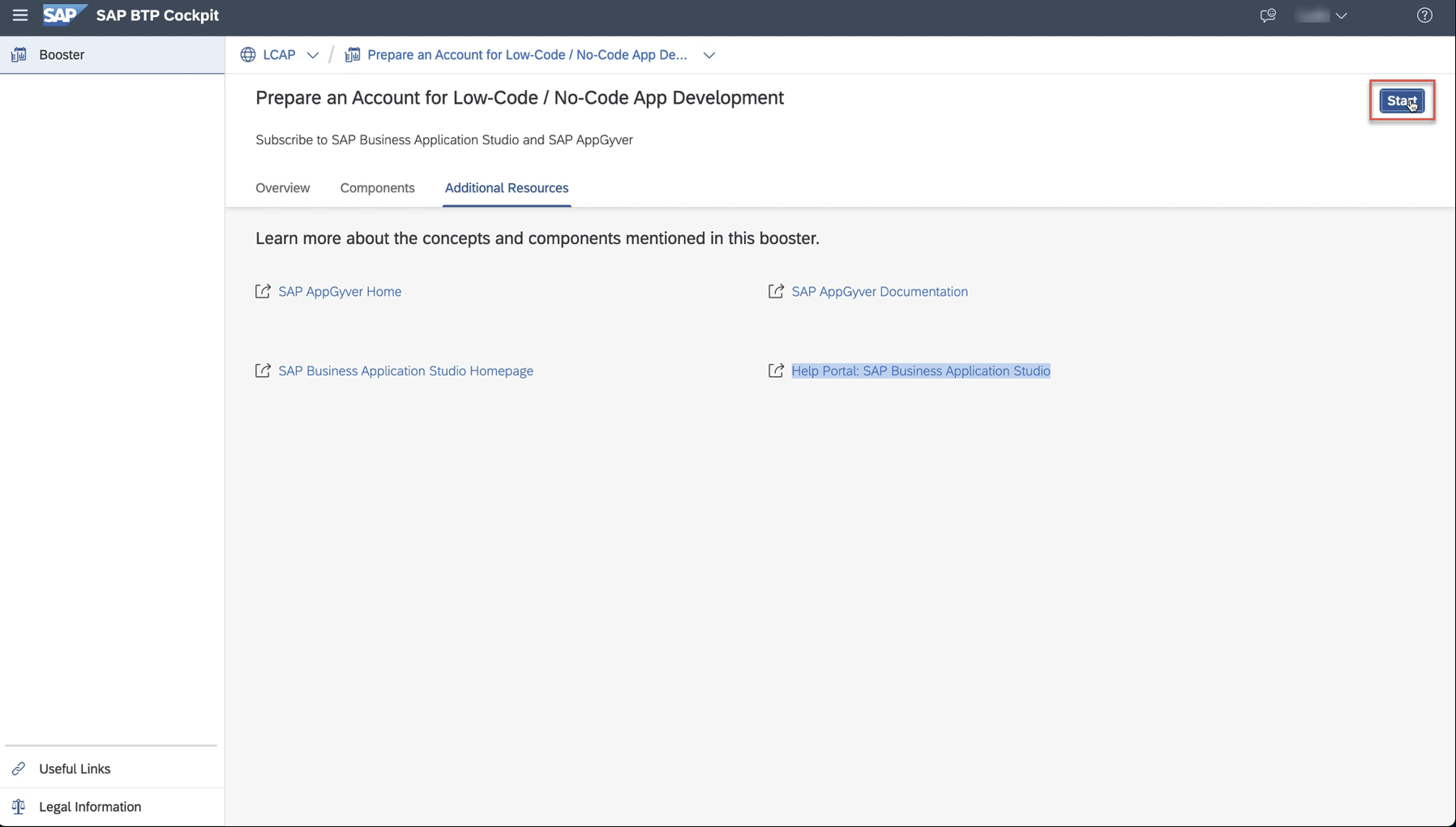Open the SAP AppGyver Home link
This screenshot has height=827, width=1456.
point(340,291)
